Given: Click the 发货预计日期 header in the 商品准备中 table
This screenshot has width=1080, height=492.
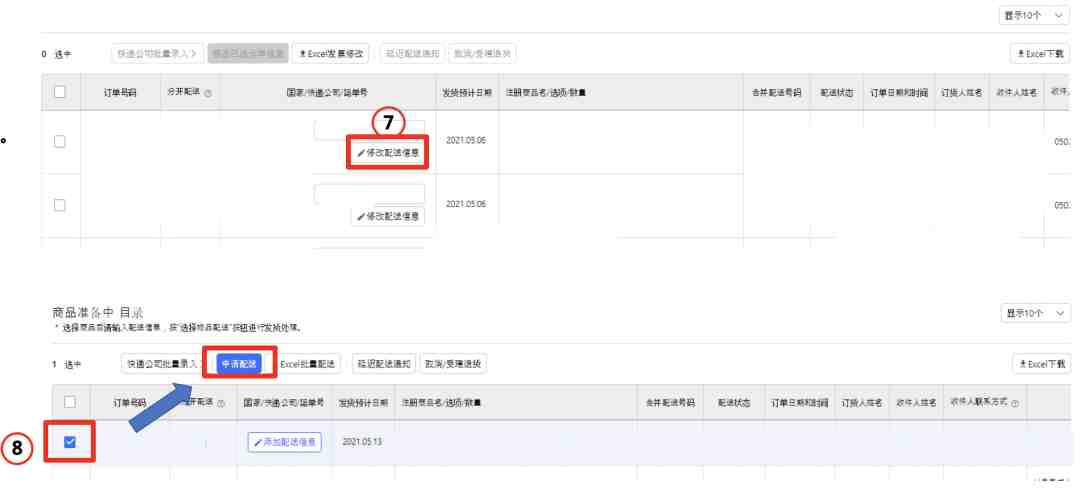Looking at the screenshot, I should pyautogui.click(x=362, y=402).
